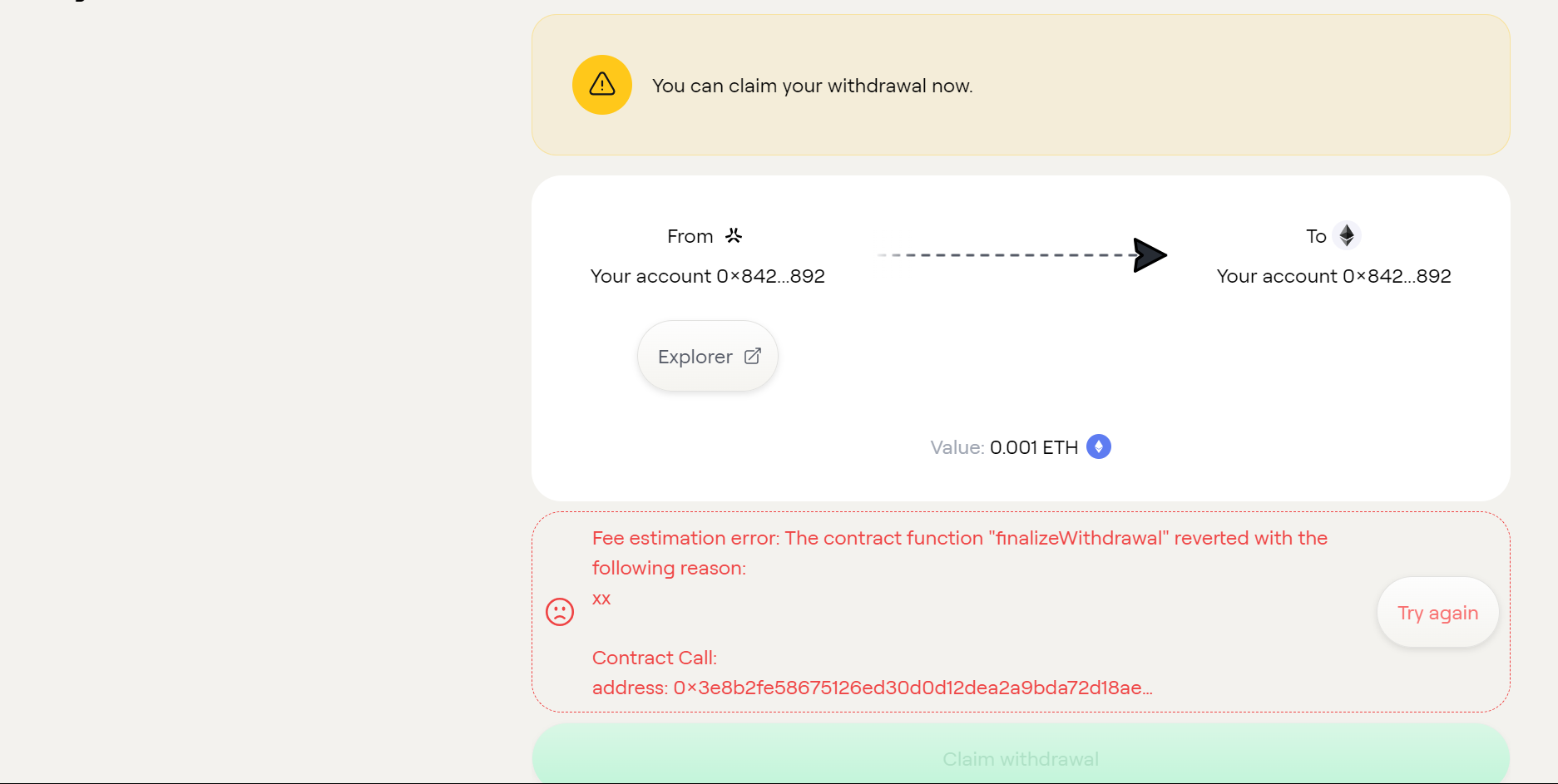Image resolution: width=1558 pixels, height=784 pixels.
Task: Select the contract address starting with 0x3e8b
Action: point(913,688)
